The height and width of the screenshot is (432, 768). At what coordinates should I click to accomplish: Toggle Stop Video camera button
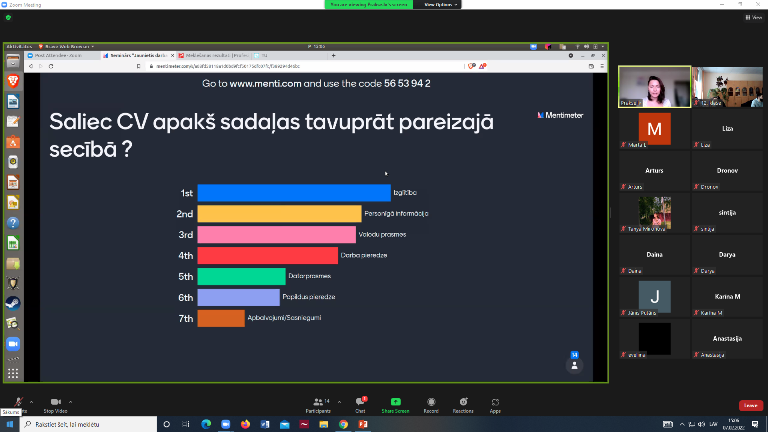coord(55,401)
